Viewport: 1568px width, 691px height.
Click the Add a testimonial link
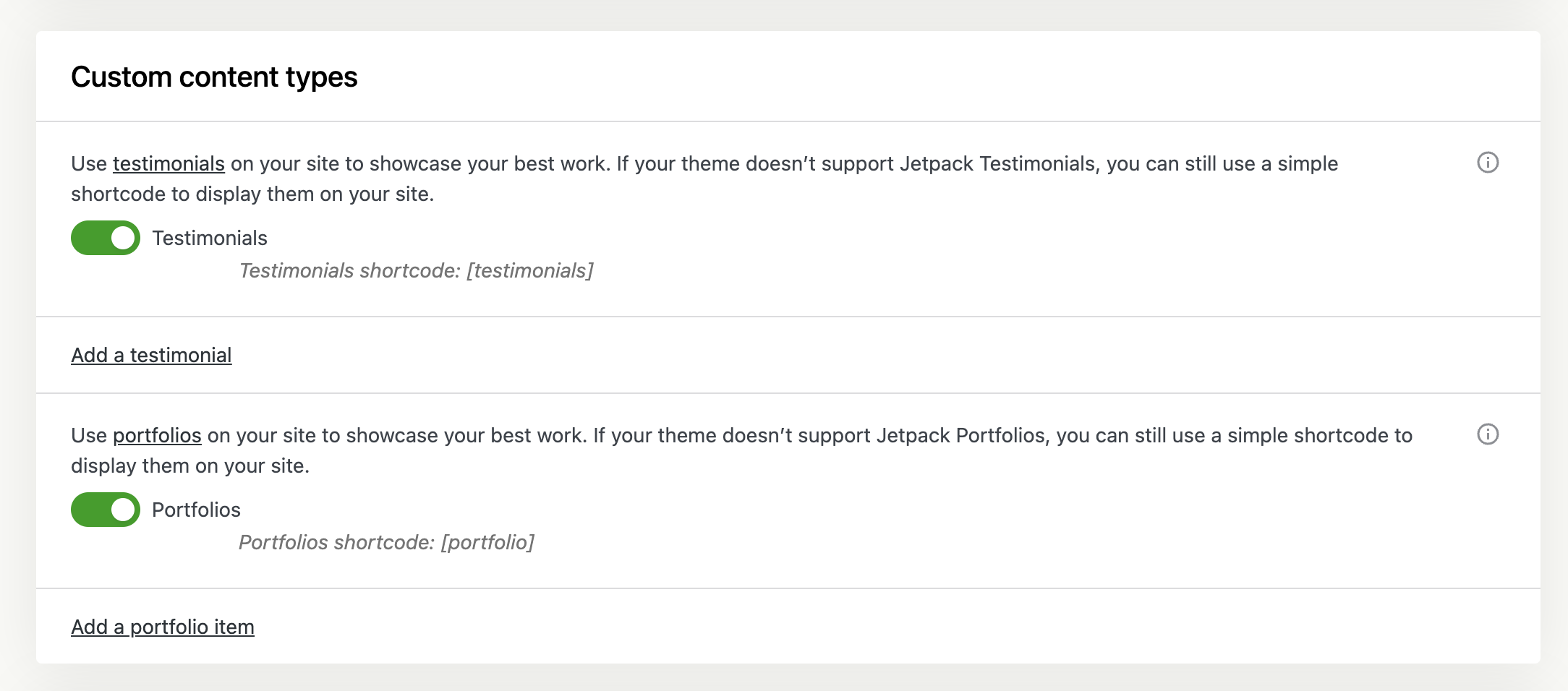click(x=151, y=356)
